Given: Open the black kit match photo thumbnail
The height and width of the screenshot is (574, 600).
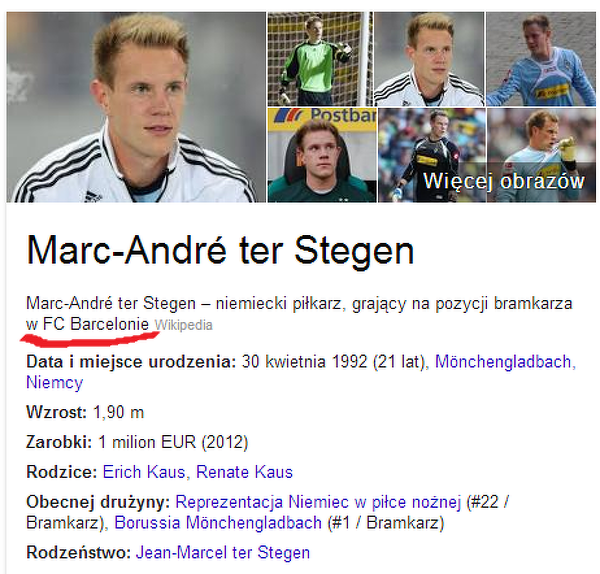Looking at the screenshot, I should coord(432,155).
